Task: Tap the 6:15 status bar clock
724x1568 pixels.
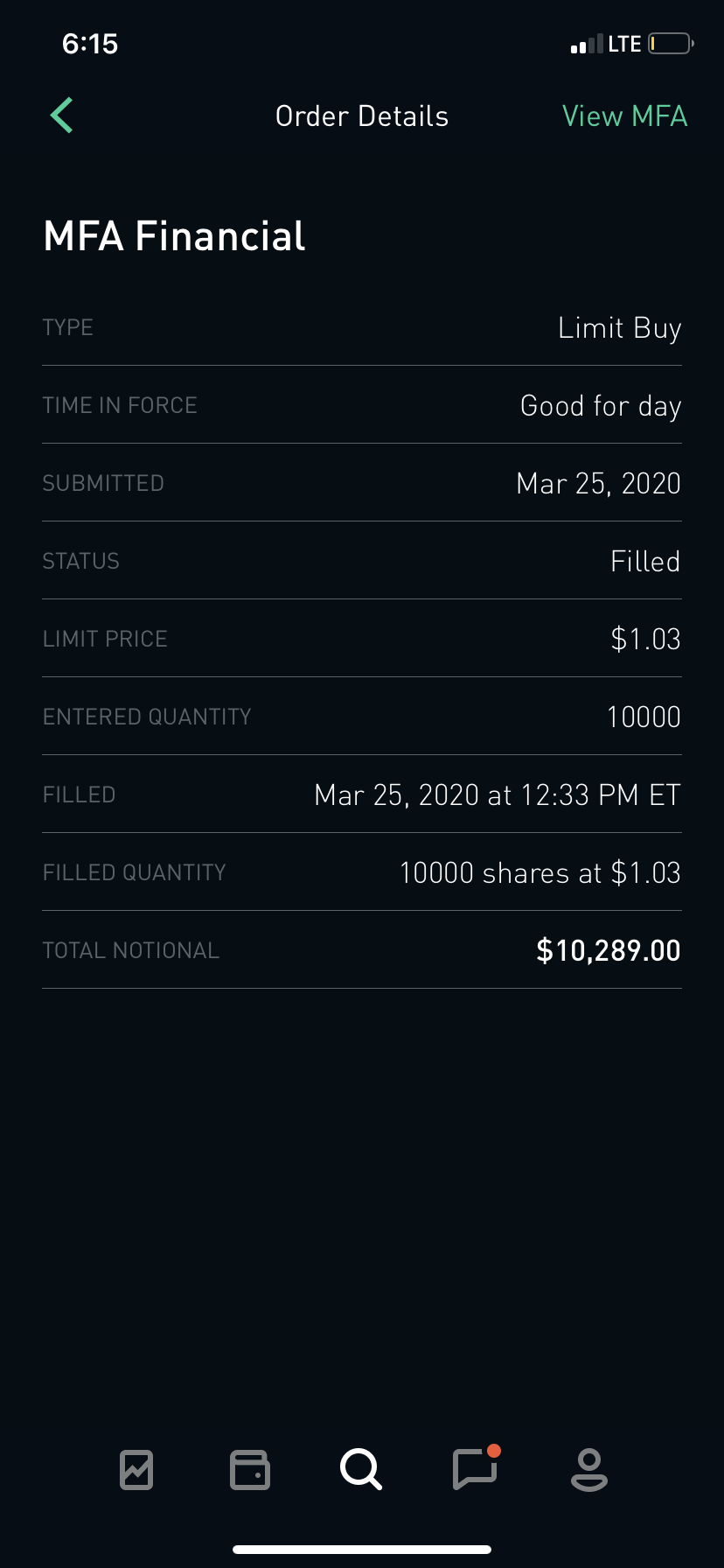Action: coord(90,44)
